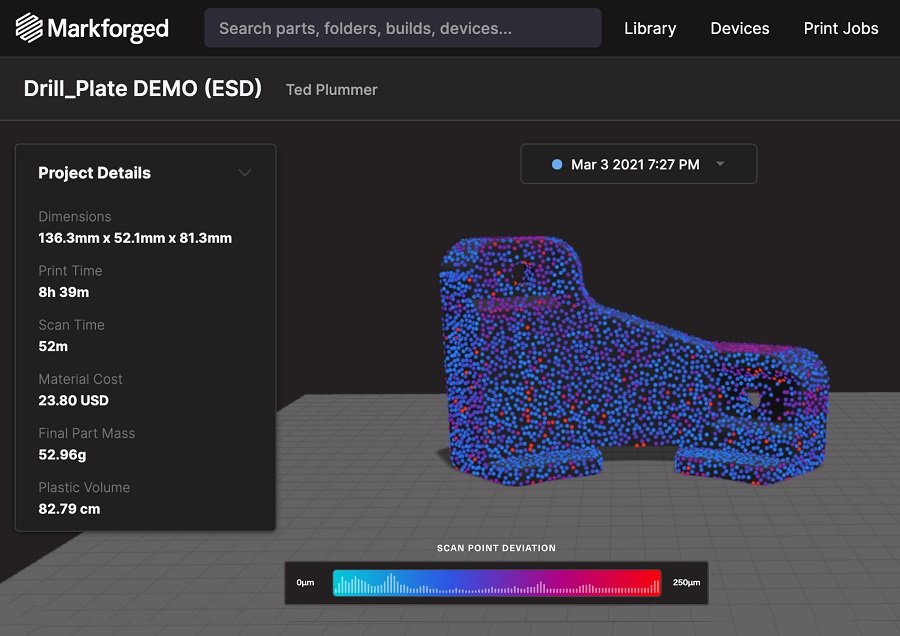Viewport: 900px width, 636px height.
Task: Click the Markforged wordmark text
Action: [108, 28]
